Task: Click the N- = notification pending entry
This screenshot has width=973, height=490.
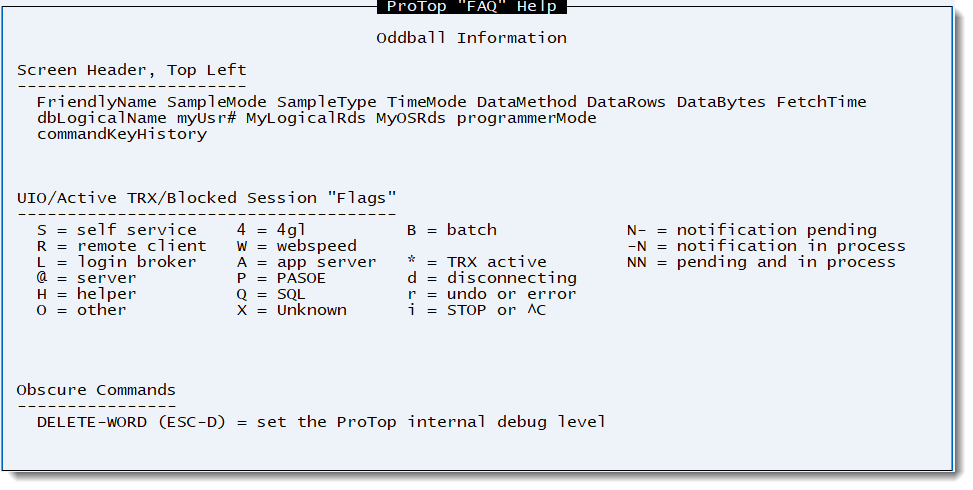Action: [751, 230]
